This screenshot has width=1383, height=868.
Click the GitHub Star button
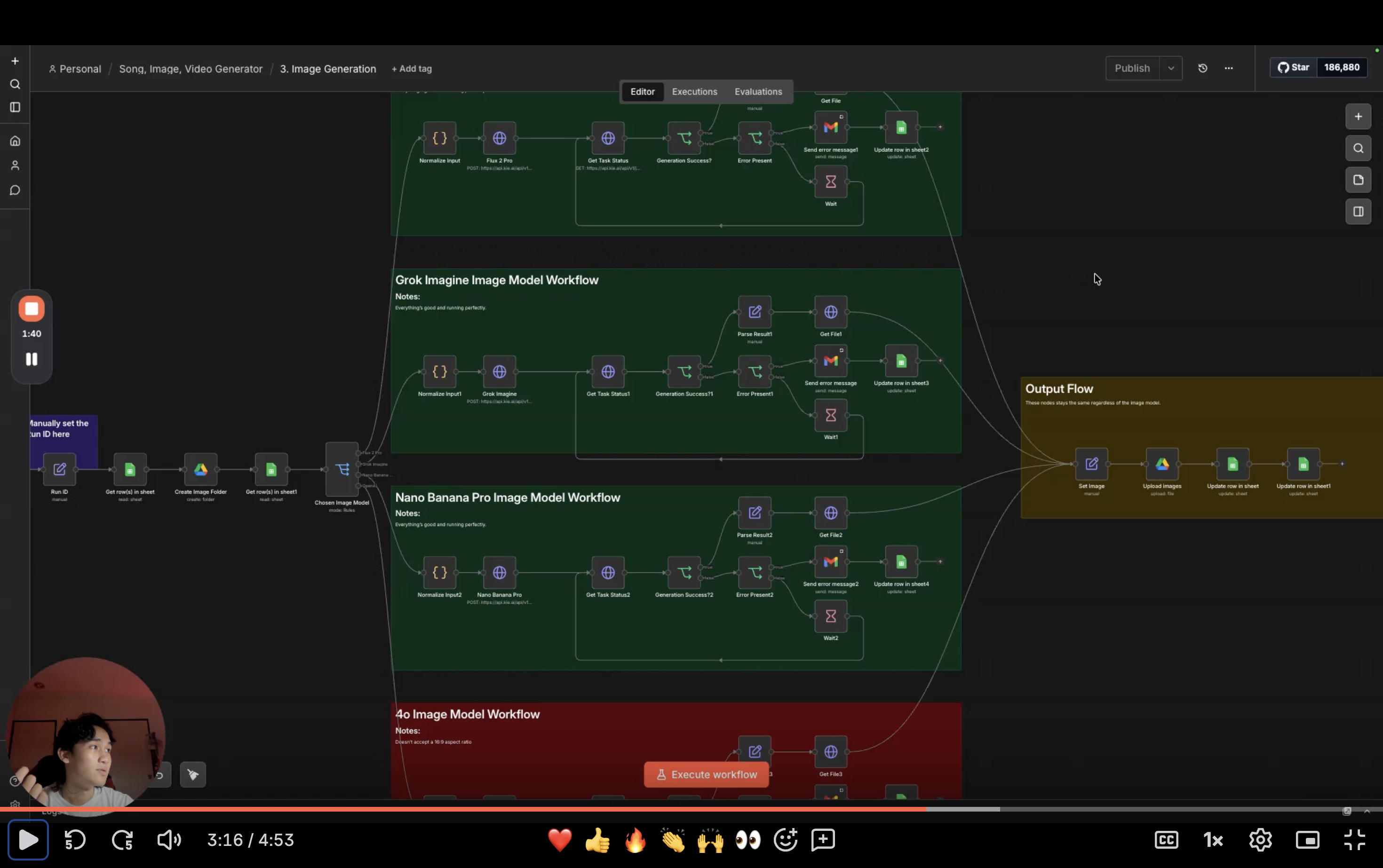(x=1294, y=68)
